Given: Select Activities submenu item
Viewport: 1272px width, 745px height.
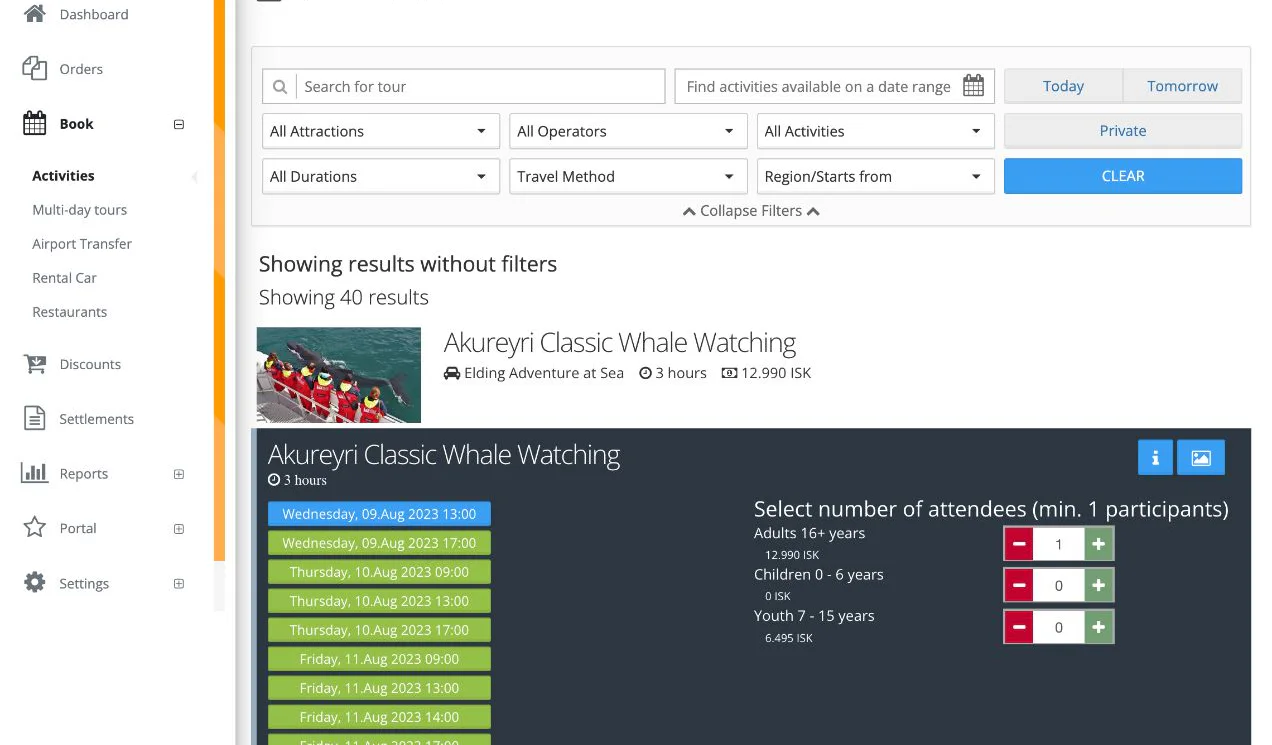Looking at the screenshot, I should [x=63, y=175].
